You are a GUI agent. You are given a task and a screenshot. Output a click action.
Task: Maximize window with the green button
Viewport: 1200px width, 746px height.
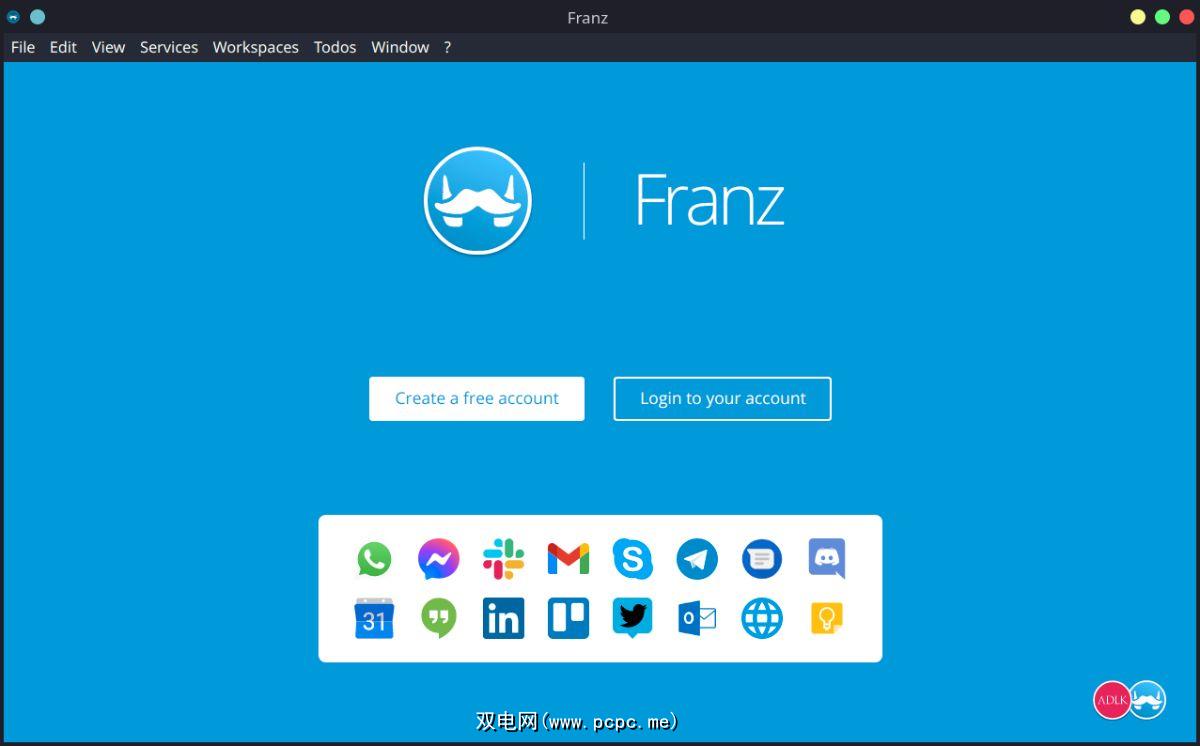(x=1162, y=17)
